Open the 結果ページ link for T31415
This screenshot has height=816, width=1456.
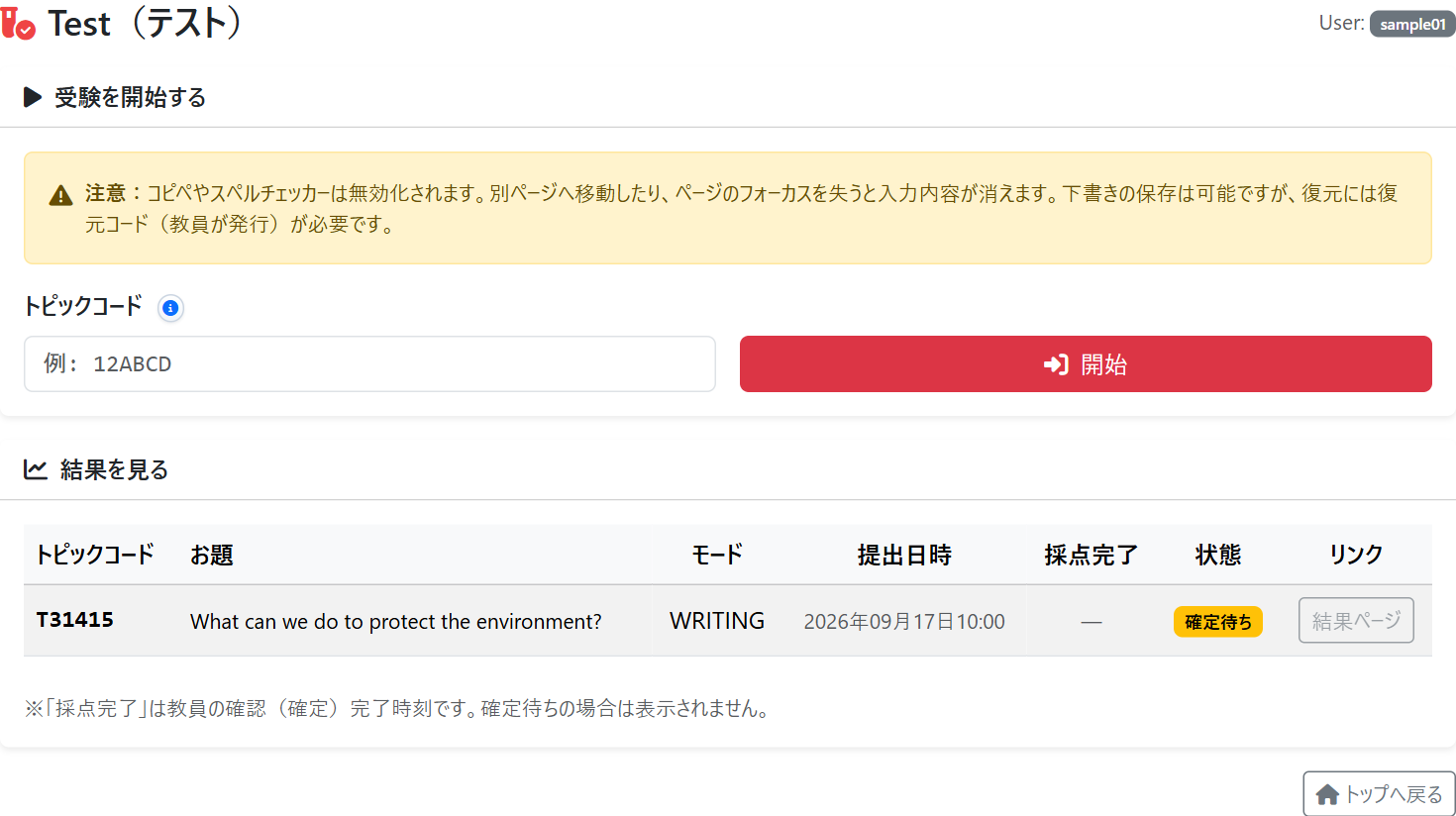tap(1356, 620)
